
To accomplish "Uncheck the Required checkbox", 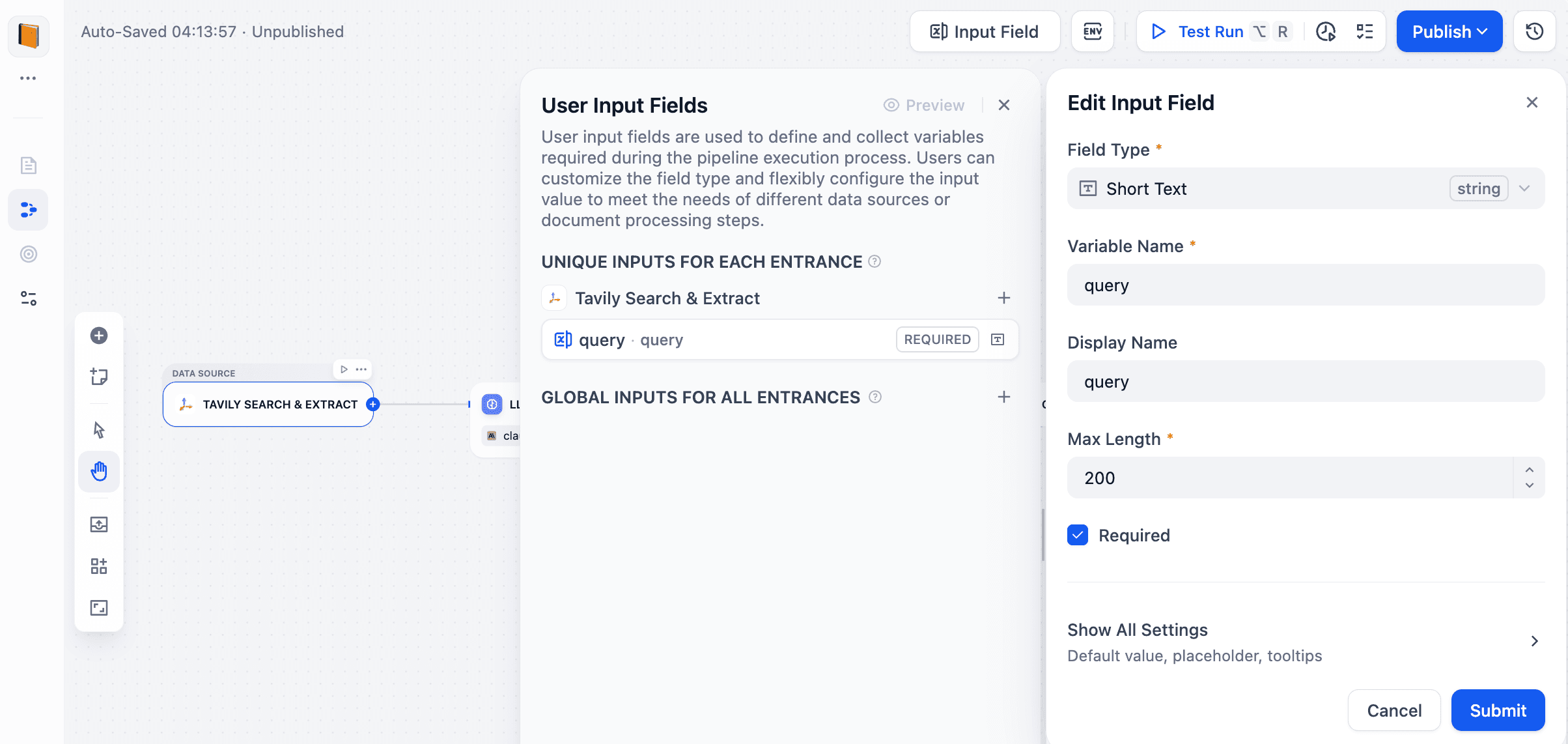I will 1078,535.
